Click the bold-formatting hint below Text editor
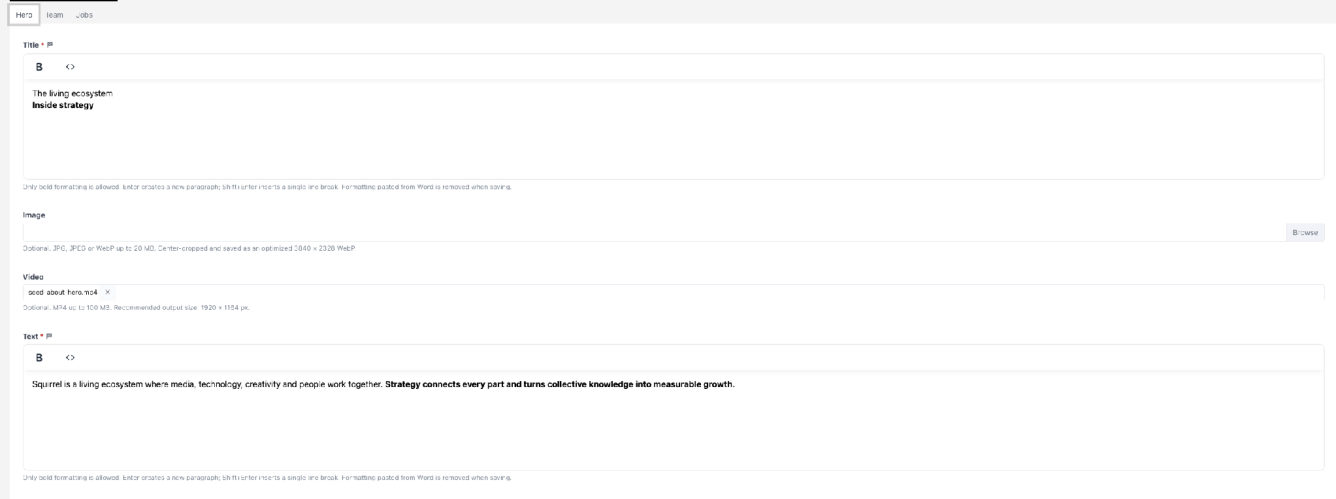The width and height of the screenshot is (1336, 499). coord(267,478)
